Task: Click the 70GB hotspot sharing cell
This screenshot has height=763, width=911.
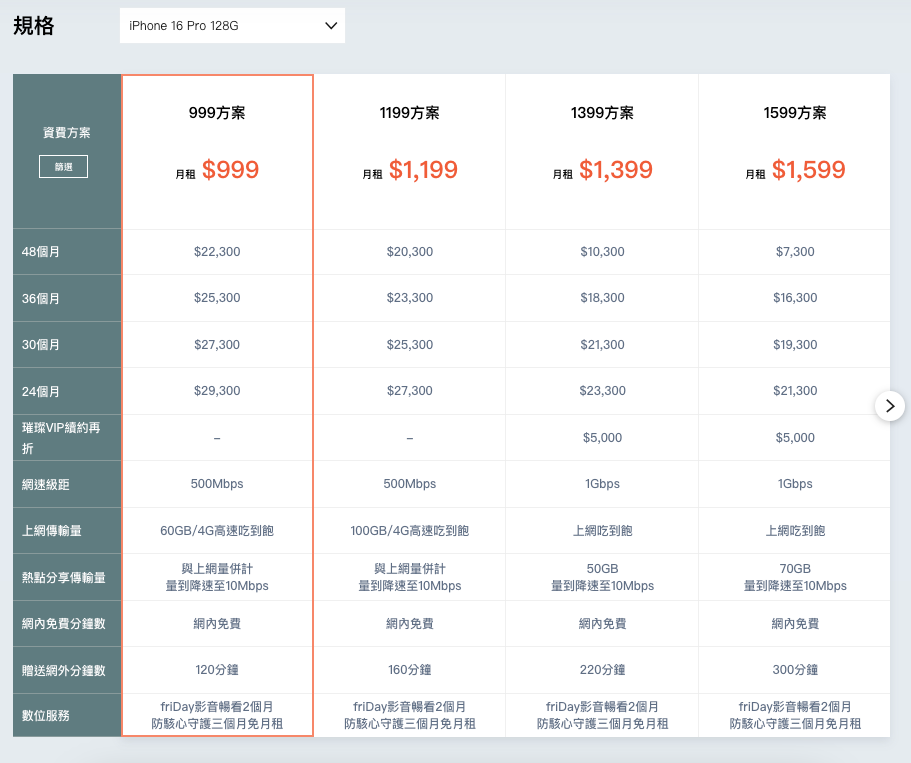Action: pos(795,577)
